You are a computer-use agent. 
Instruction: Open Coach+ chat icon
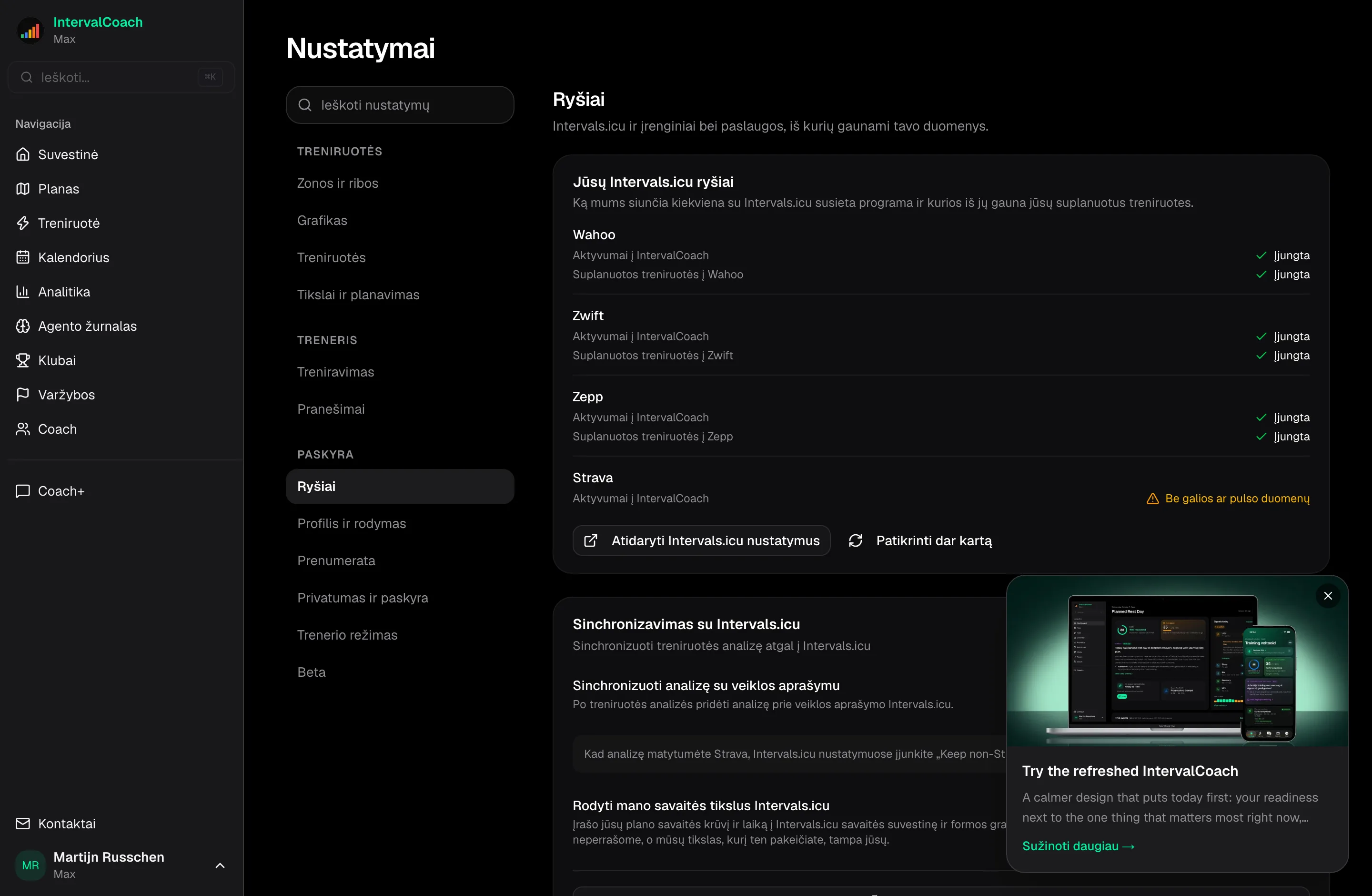[23, 491]
